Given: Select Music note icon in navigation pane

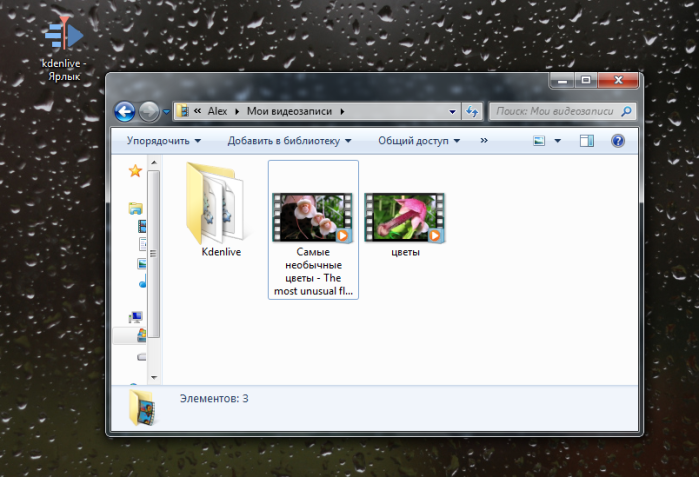Looking at the screenshot, I should 143,282.
